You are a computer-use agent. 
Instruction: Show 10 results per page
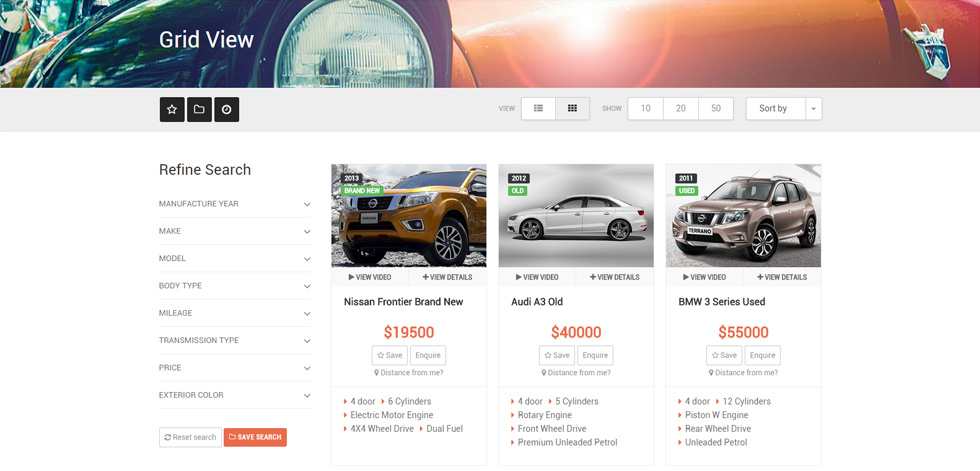646,109
